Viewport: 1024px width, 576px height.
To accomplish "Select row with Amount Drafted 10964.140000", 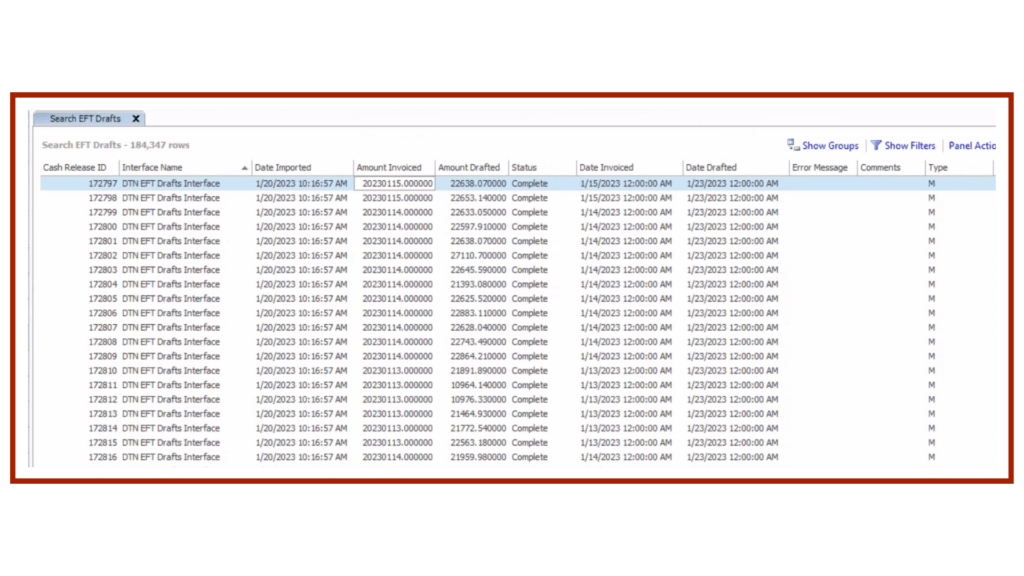I will pos(472,385).
